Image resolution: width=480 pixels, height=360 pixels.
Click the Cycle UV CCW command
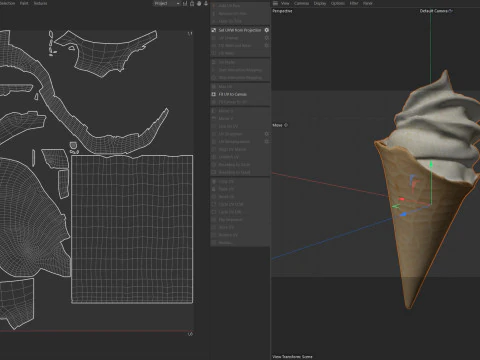coord(228,204)
